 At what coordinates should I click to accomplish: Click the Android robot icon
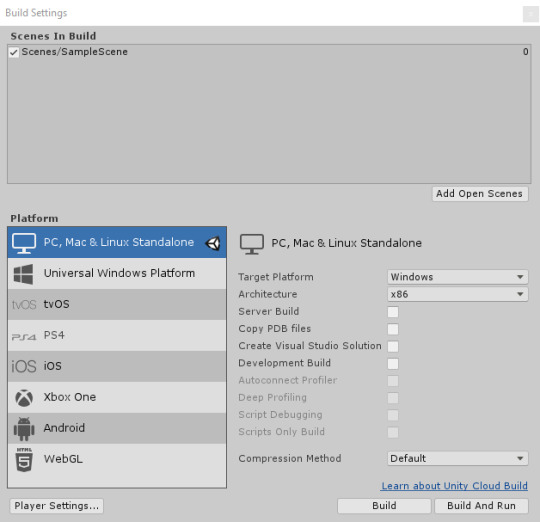tap(24, 429)
